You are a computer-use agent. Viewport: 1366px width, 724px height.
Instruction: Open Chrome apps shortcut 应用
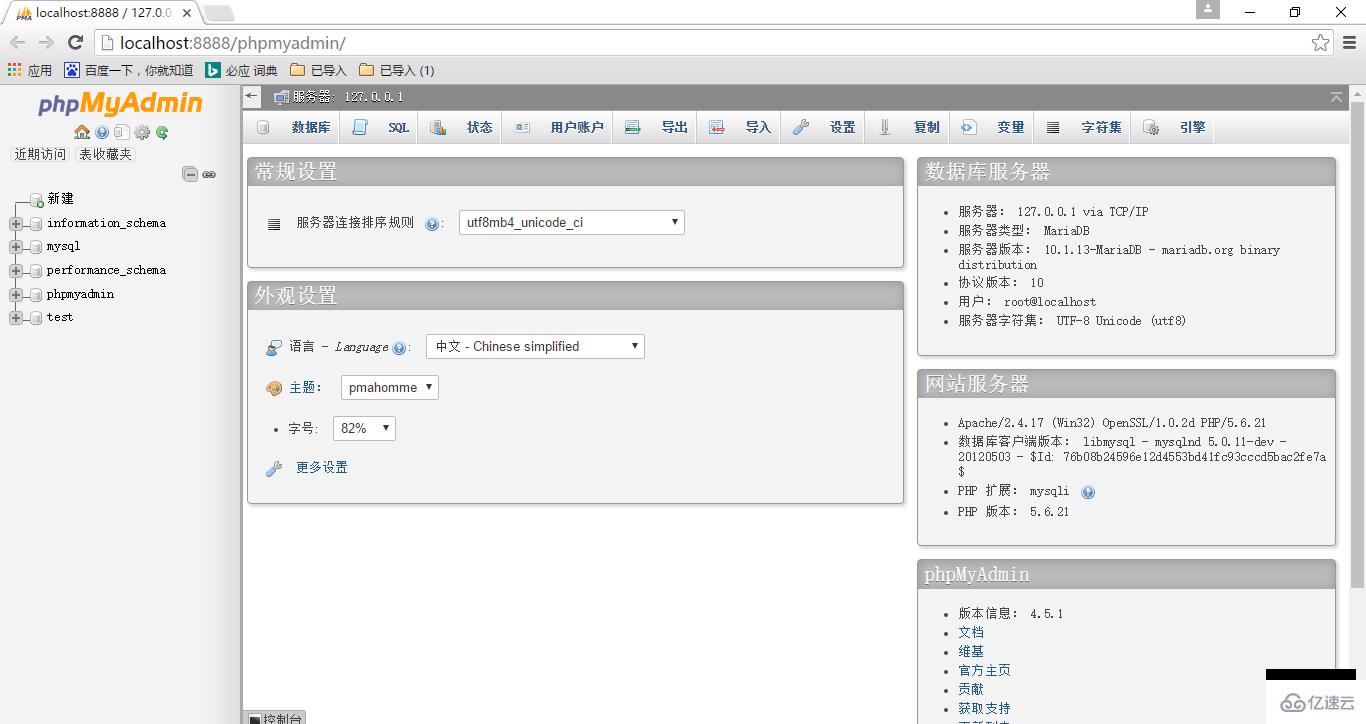click(x=29, y=70)
